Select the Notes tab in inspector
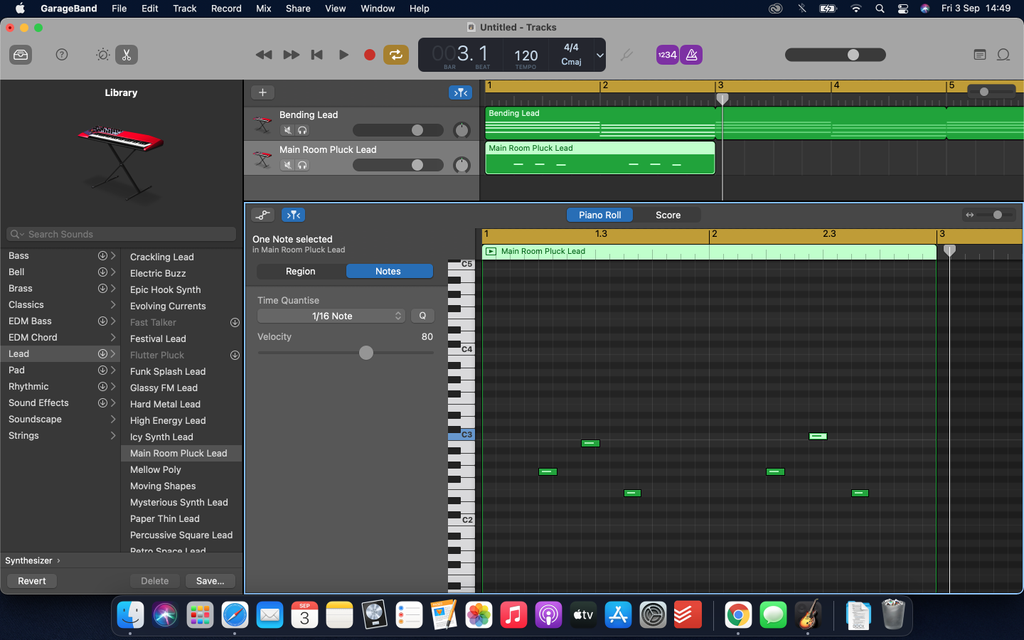Viewport: 1024px width, 640px height. click(388, 271)
